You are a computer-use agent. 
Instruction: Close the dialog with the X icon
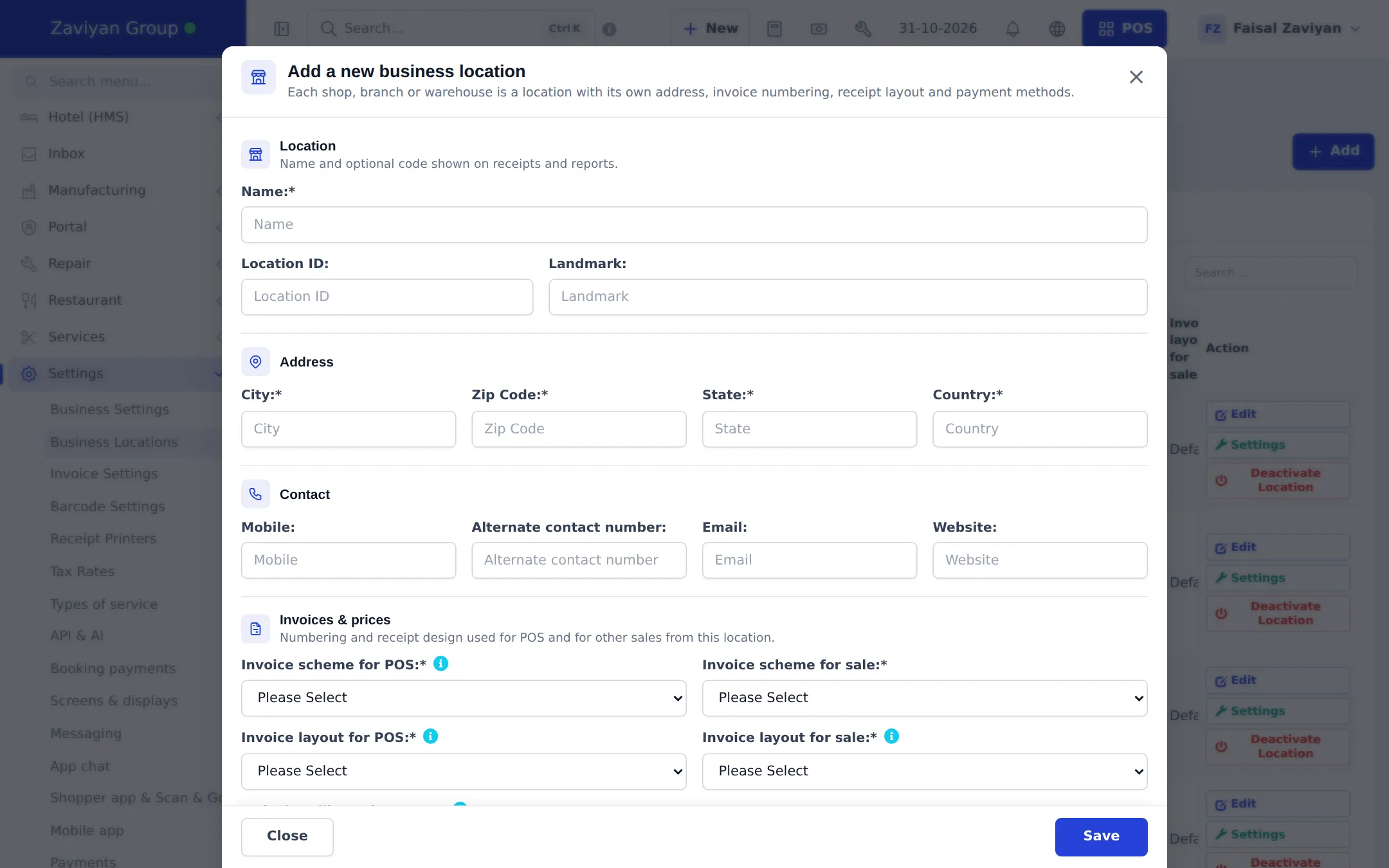[x=1136, y=77]
